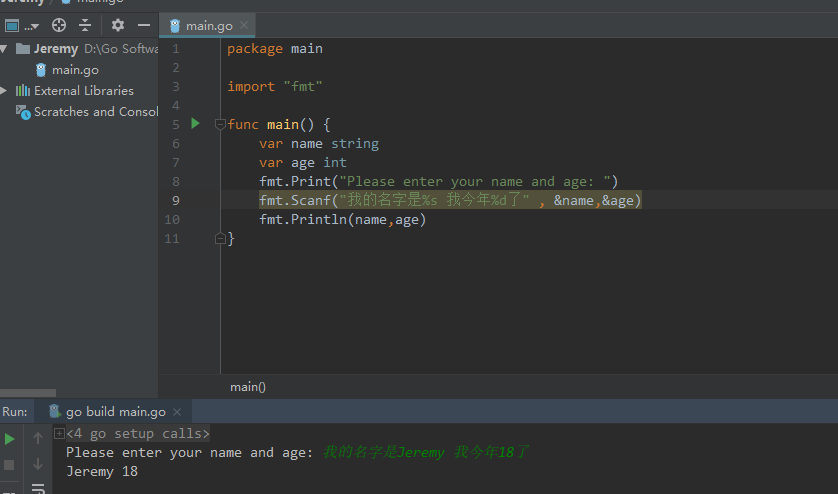Screen dimensions: 838x494
Task: Expand the 4 go setup calls fold
Action: (59, 434)
